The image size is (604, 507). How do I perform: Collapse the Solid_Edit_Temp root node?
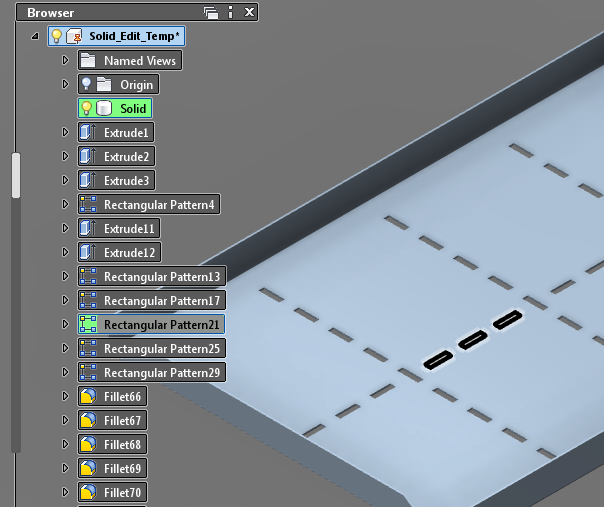[x=36, y=36]
